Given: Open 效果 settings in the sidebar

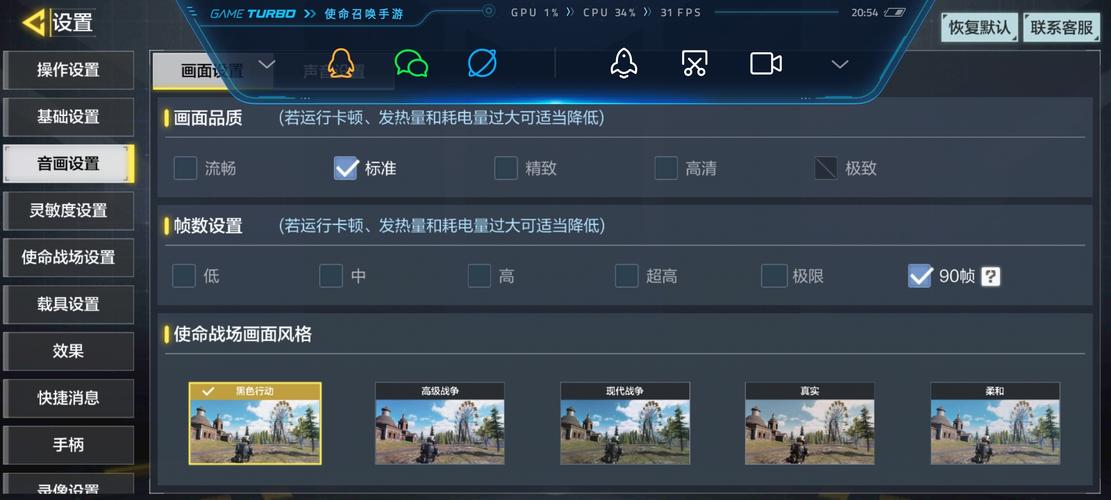Looking at the screenshot, I should (68, 351).
